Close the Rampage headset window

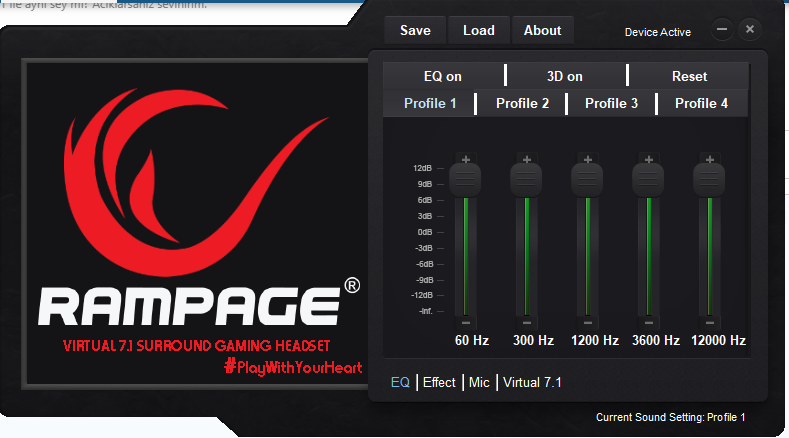click(750, 30)
